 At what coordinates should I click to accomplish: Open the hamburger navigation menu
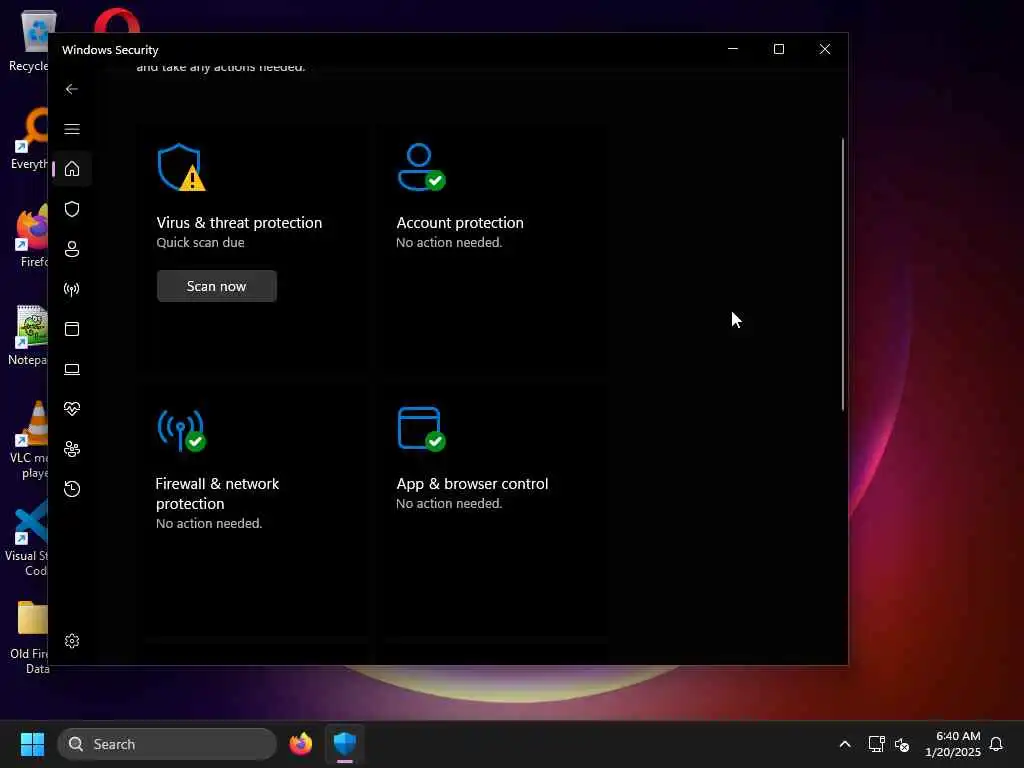(72, 129)
